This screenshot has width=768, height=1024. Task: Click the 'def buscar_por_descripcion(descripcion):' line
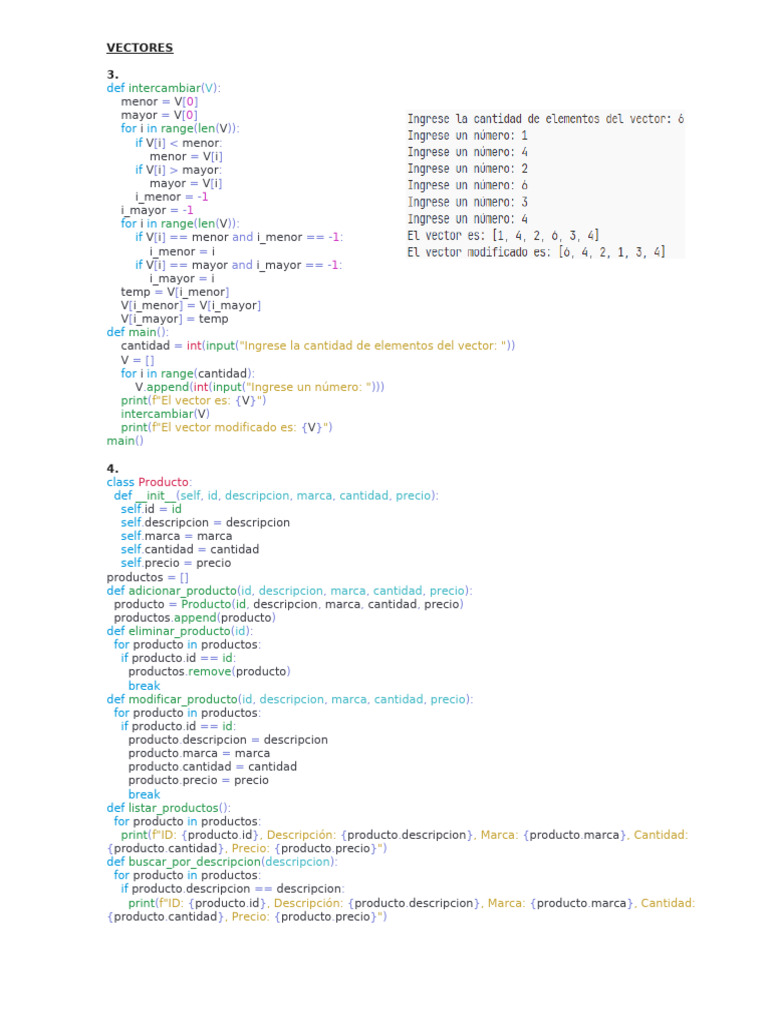click(x=222, y=862)
